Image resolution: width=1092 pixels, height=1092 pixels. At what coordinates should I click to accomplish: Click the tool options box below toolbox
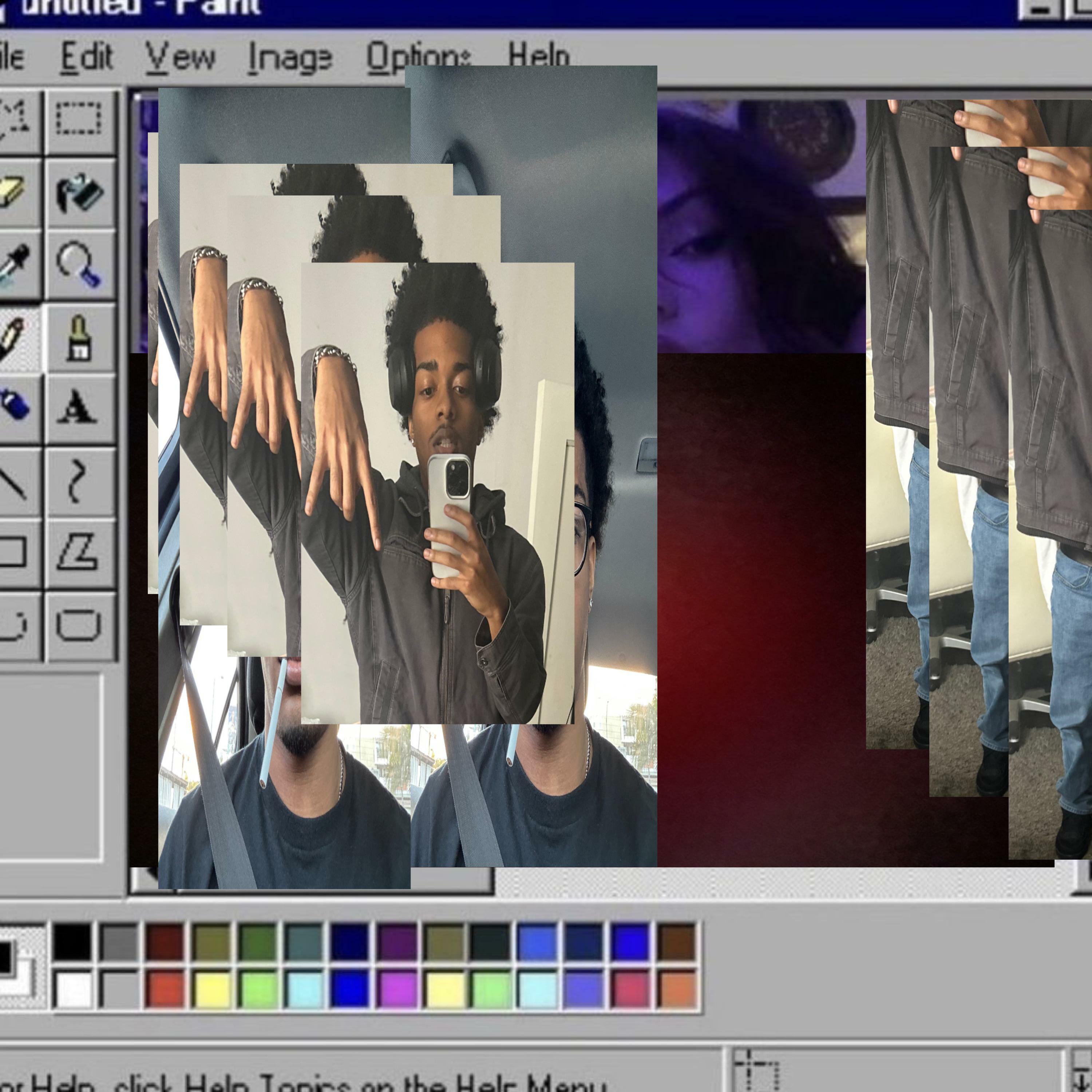(x=51, y=767)
